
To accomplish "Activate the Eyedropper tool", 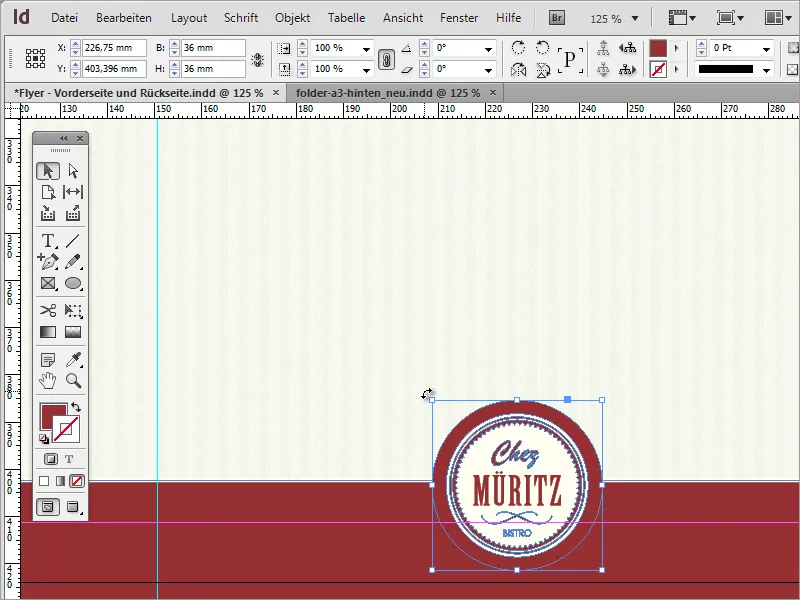I will (73, 360).
